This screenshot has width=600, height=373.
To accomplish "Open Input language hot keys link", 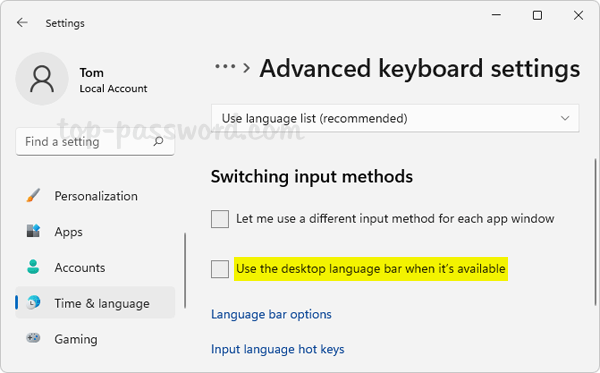I will point(278,349).
